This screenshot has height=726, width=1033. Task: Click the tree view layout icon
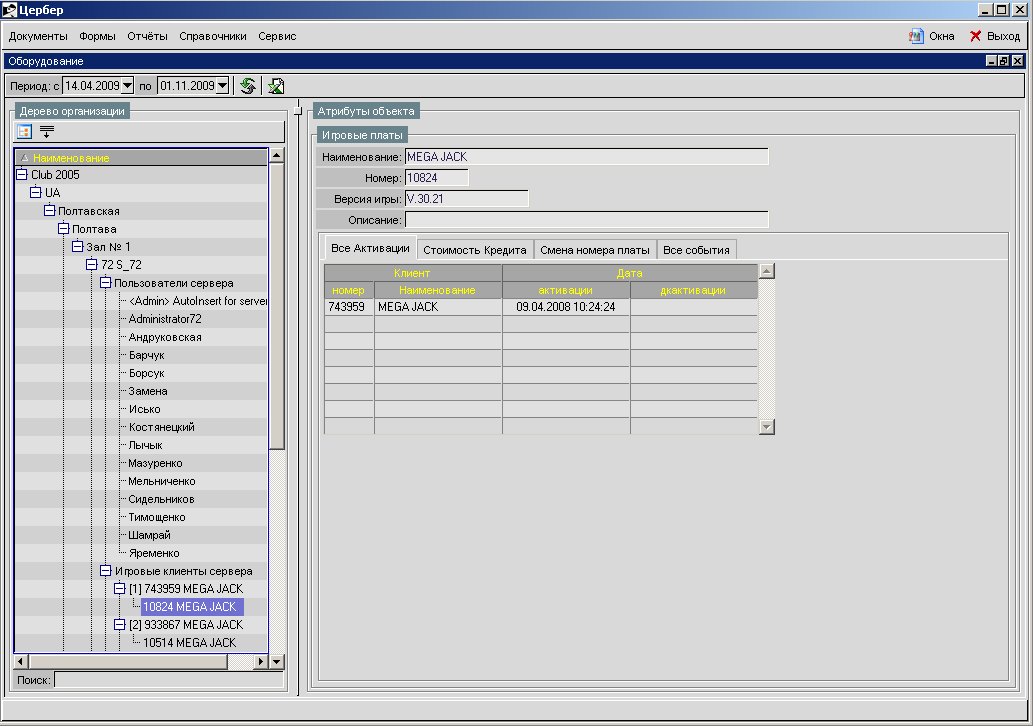(x=25, y=131)
